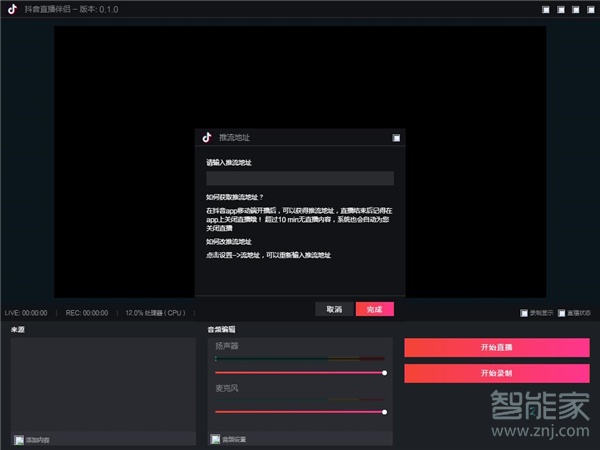Open 音频设置 from the audio panel icon
600x450 pixels.
tap(215, 439)
